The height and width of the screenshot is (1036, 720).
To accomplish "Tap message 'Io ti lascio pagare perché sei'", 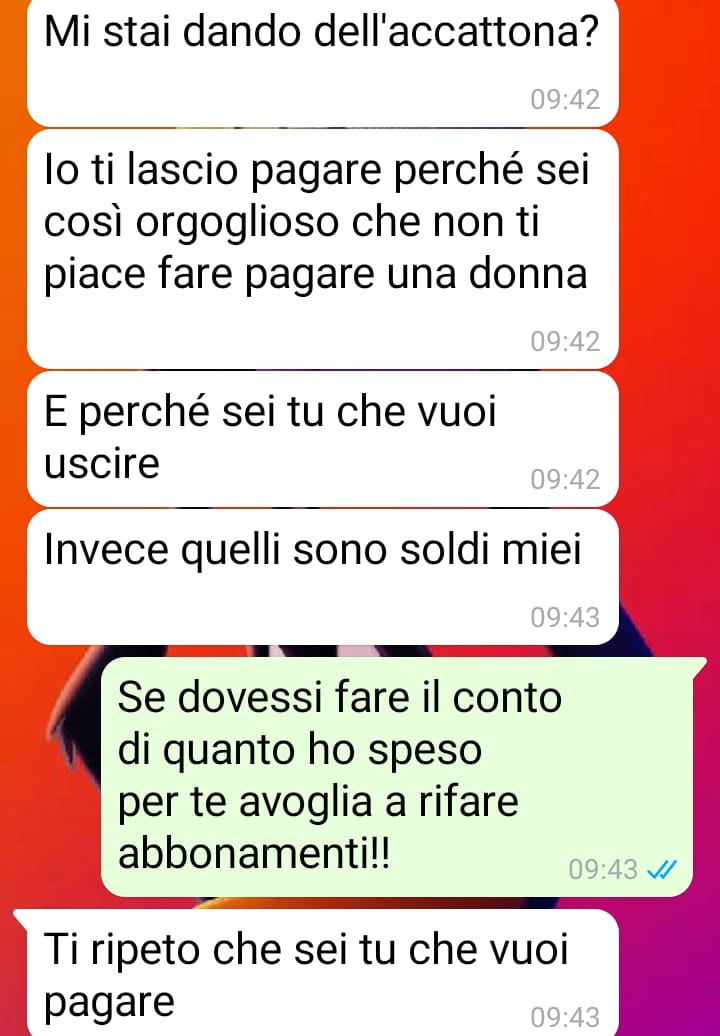I will click(322, 249).
